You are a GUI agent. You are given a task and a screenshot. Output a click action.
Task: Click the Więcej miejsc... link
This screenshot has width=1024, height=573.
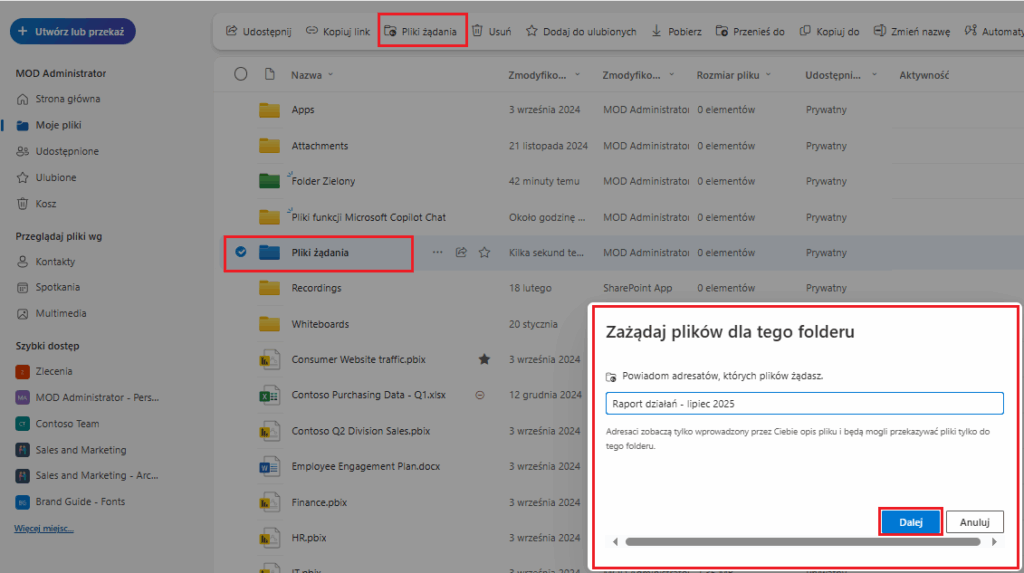click(x=44, y=529)
